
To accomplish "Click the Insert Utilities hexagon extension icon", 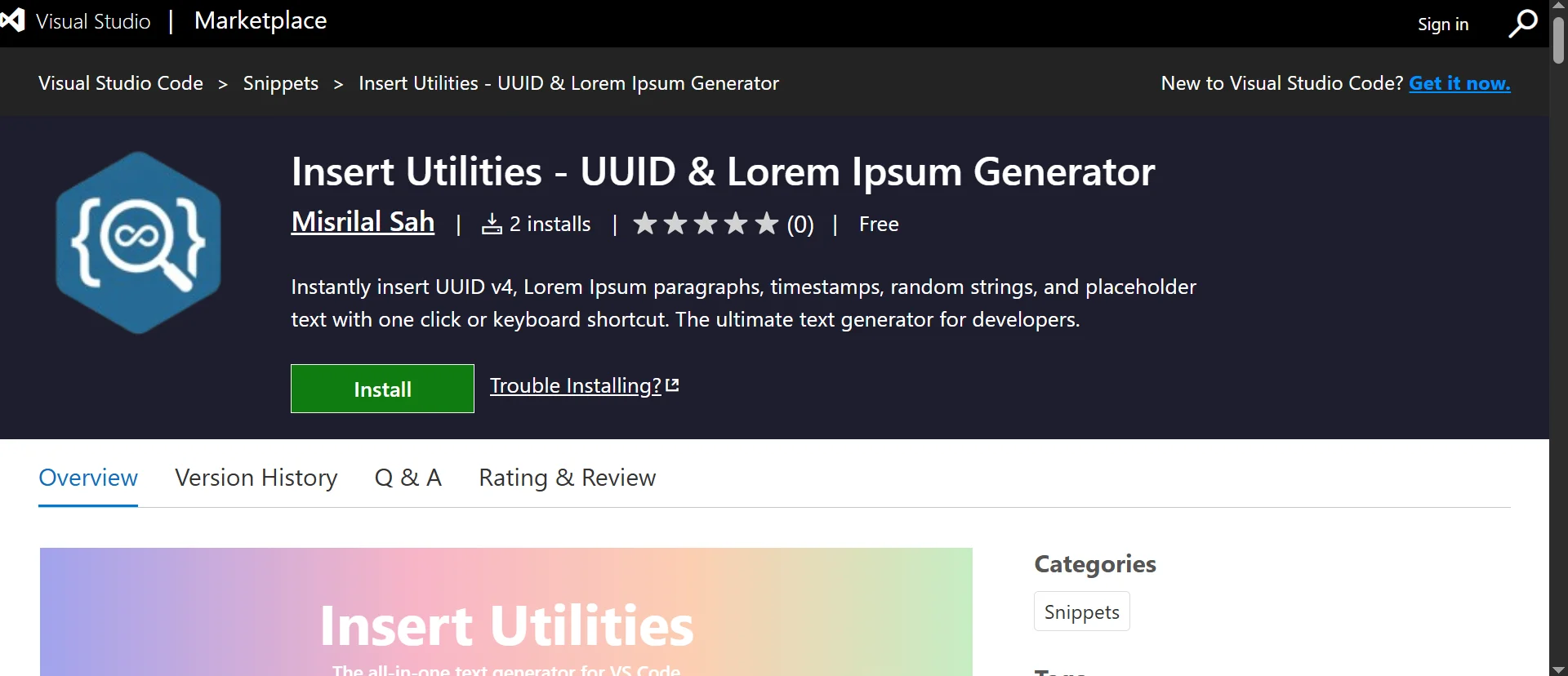I will pyautogui.click(x=138, y=242).
